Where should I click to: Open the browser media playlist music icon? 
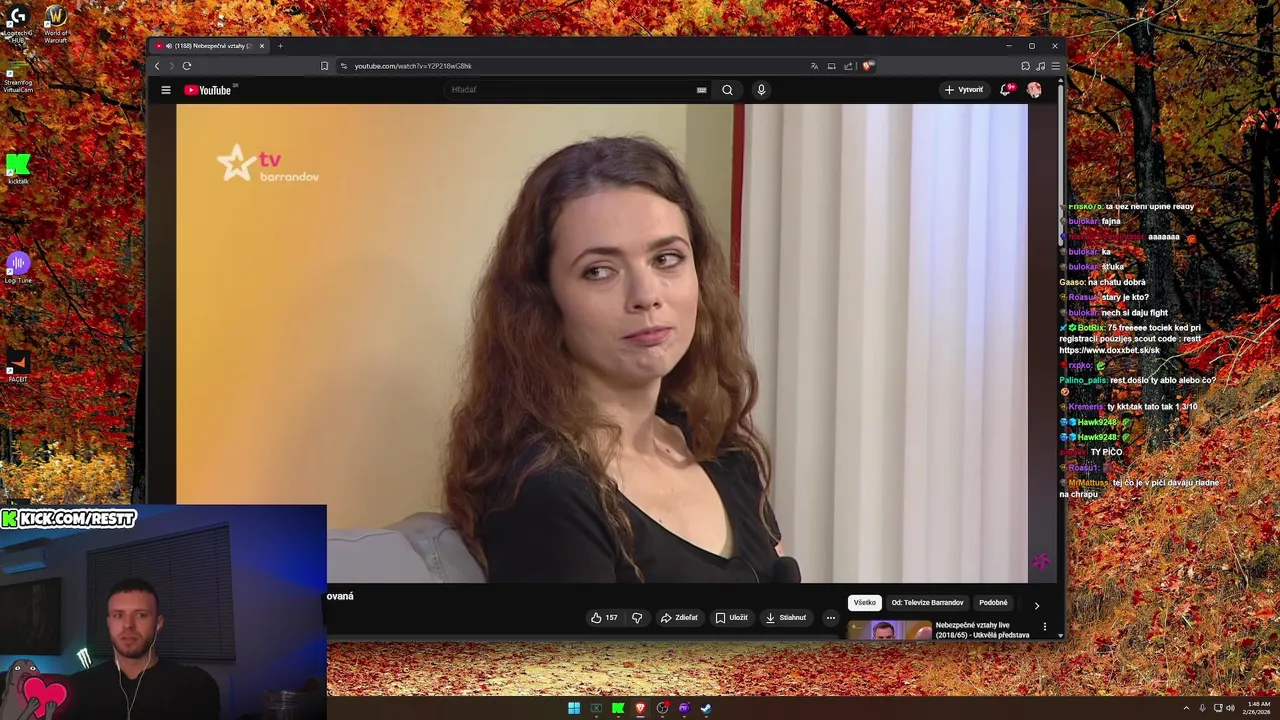point(1040,66)
